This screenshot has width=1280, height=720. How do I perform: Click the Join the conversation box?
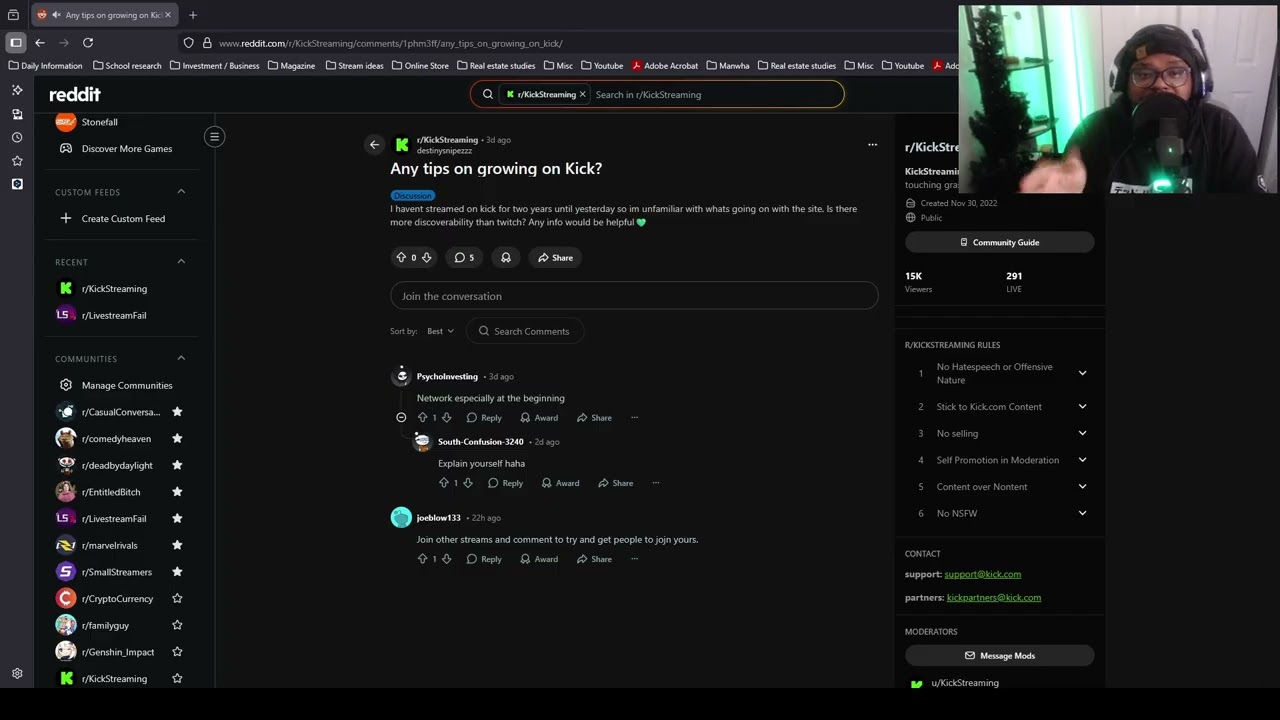tap(634, 296)
